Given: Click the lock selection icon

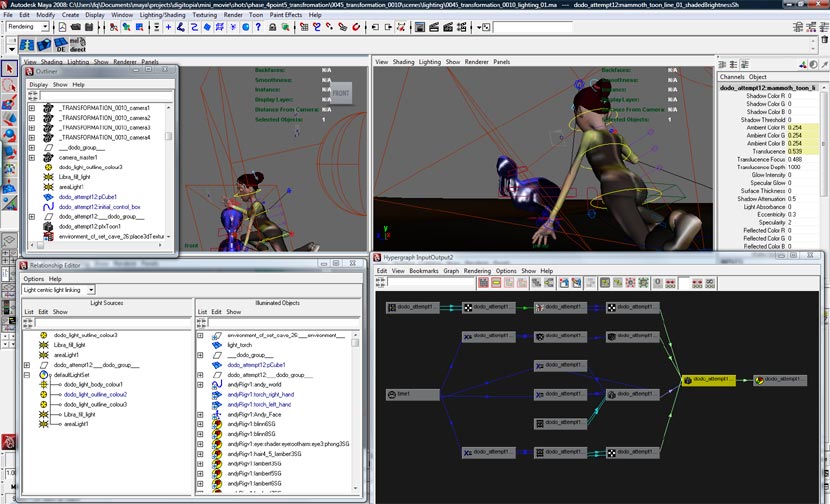Looking at the screenshot, I should (272, 27).
